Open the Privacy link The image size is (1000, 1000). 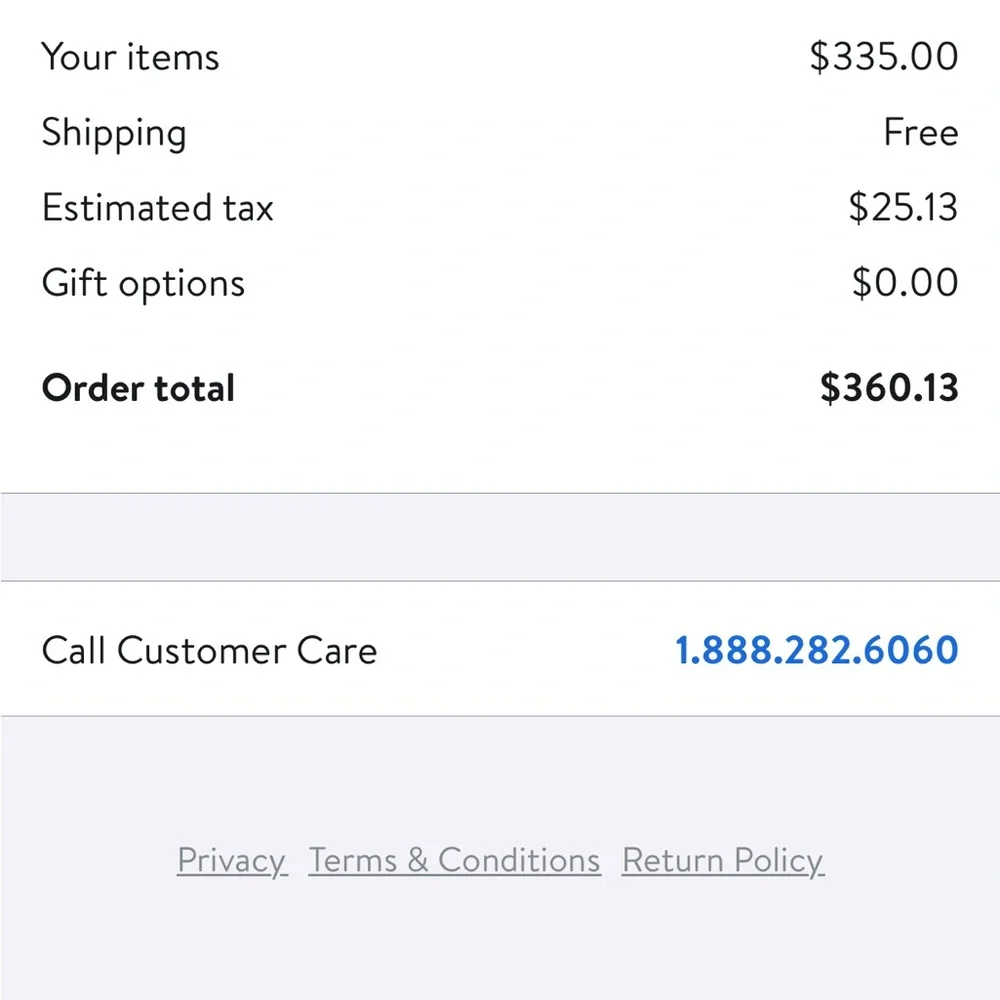pos(232,861)
